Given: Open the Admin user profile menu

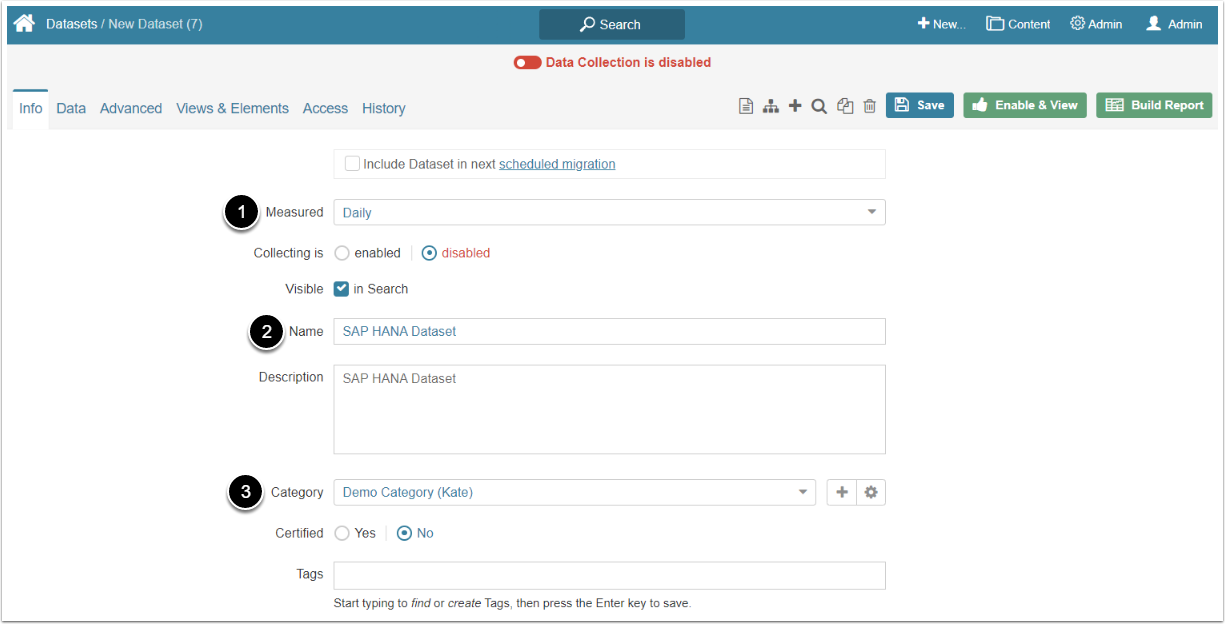Looking at the screenshot, I should [x=1174, y=24].
